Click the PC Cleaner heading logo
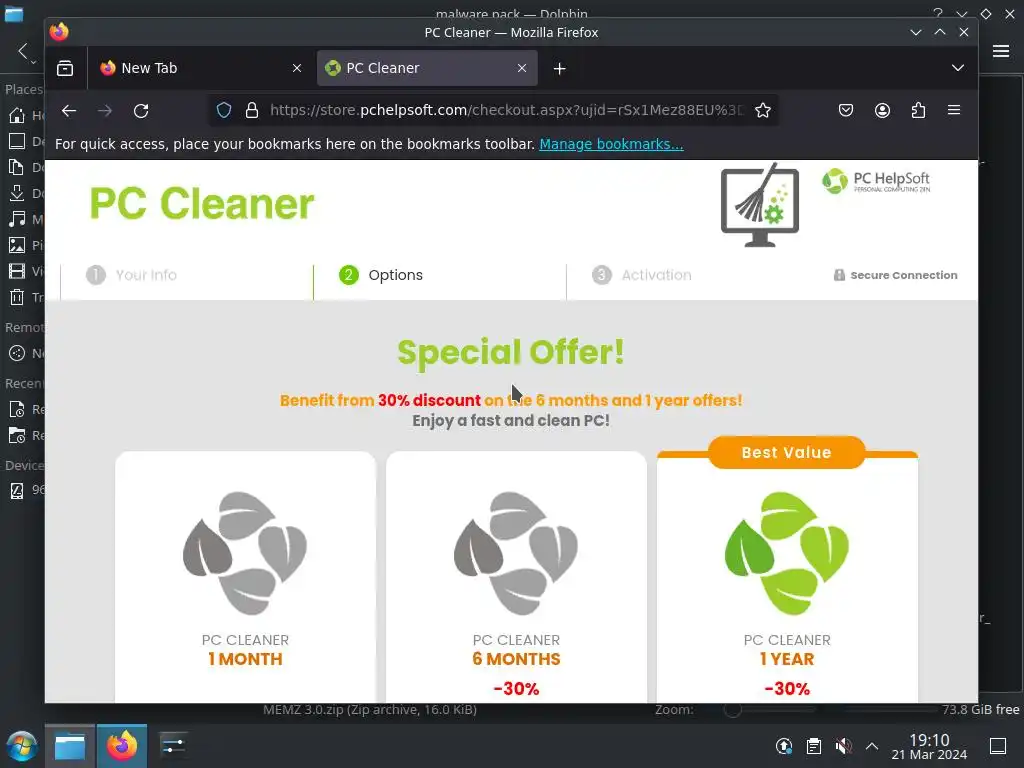This screenshot has height=768, width=1024. 202,203
